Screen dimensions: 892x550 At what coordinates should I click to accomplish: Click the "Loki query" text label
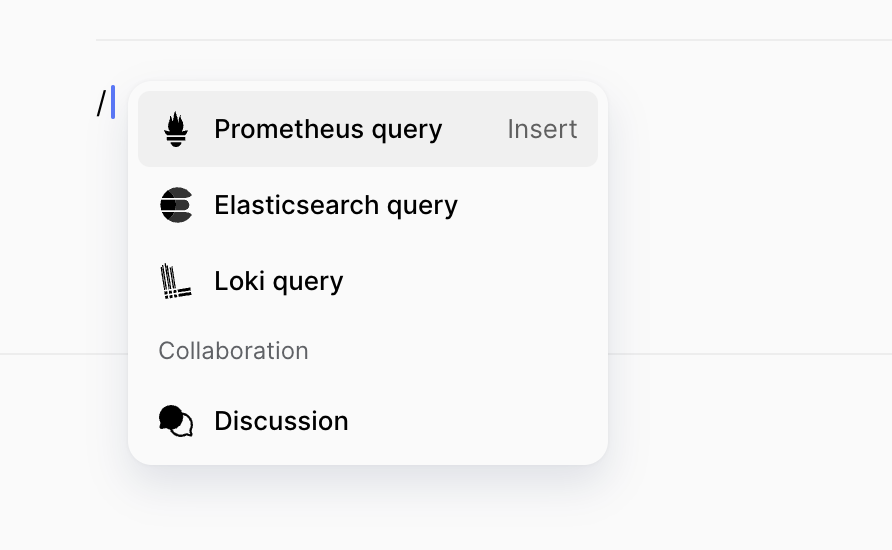(x=279, y=281)
